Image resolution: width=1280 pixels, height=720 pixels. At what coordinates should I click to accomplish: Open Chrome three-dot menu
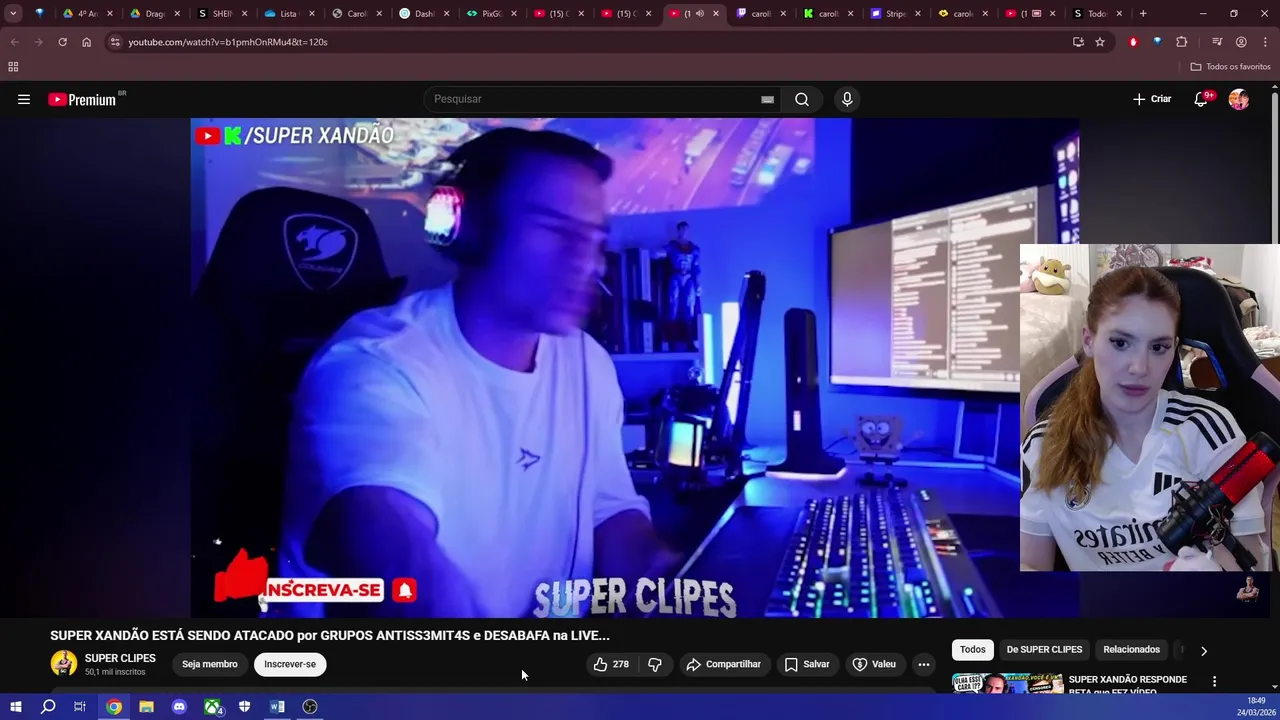[x=1265, y=42]
